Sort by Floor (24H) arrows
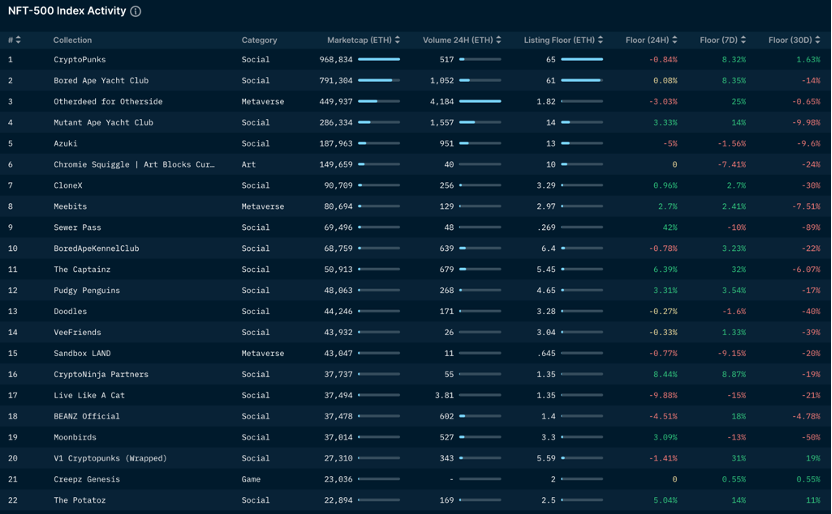Image resolution: width=832 pixels, height=514 pixels. 674,40
